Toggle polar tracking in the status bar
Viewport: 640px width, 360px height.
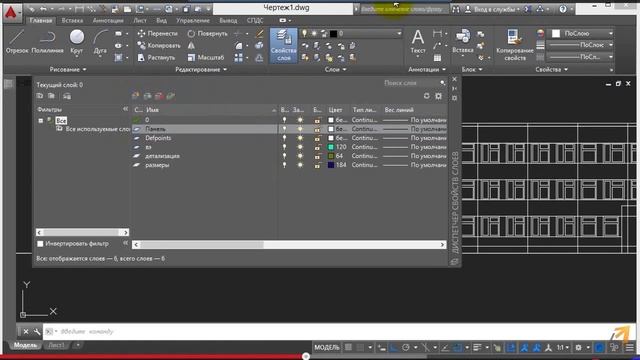[x=405, y=347]
